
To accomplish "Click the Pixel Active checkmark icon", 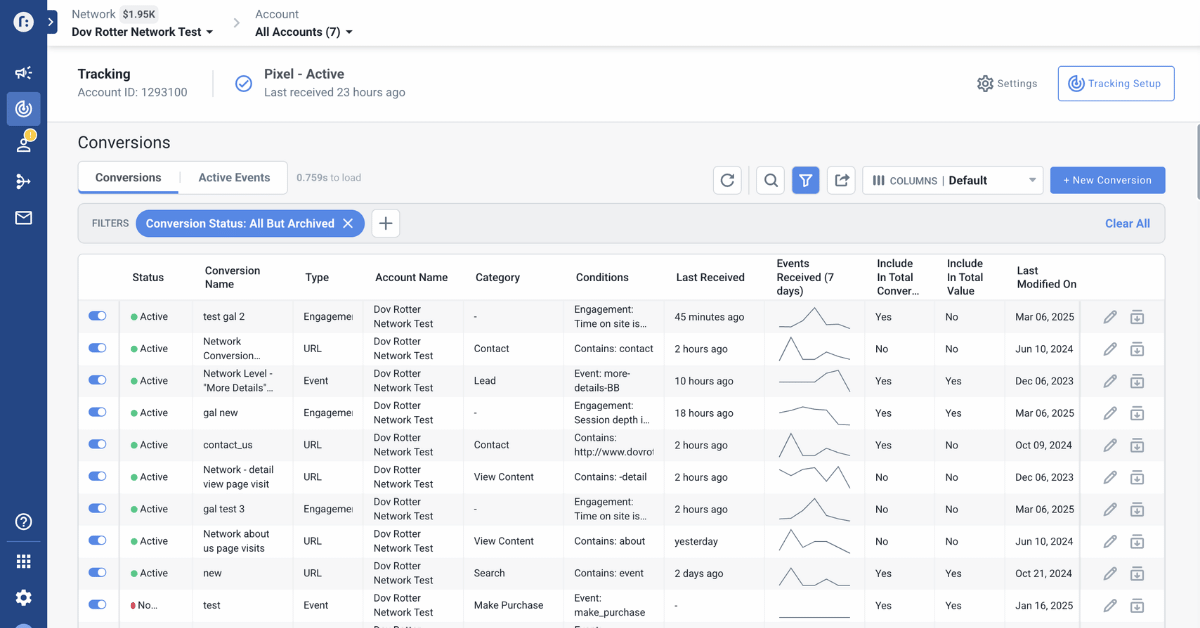I will click(x=243, y=83).
